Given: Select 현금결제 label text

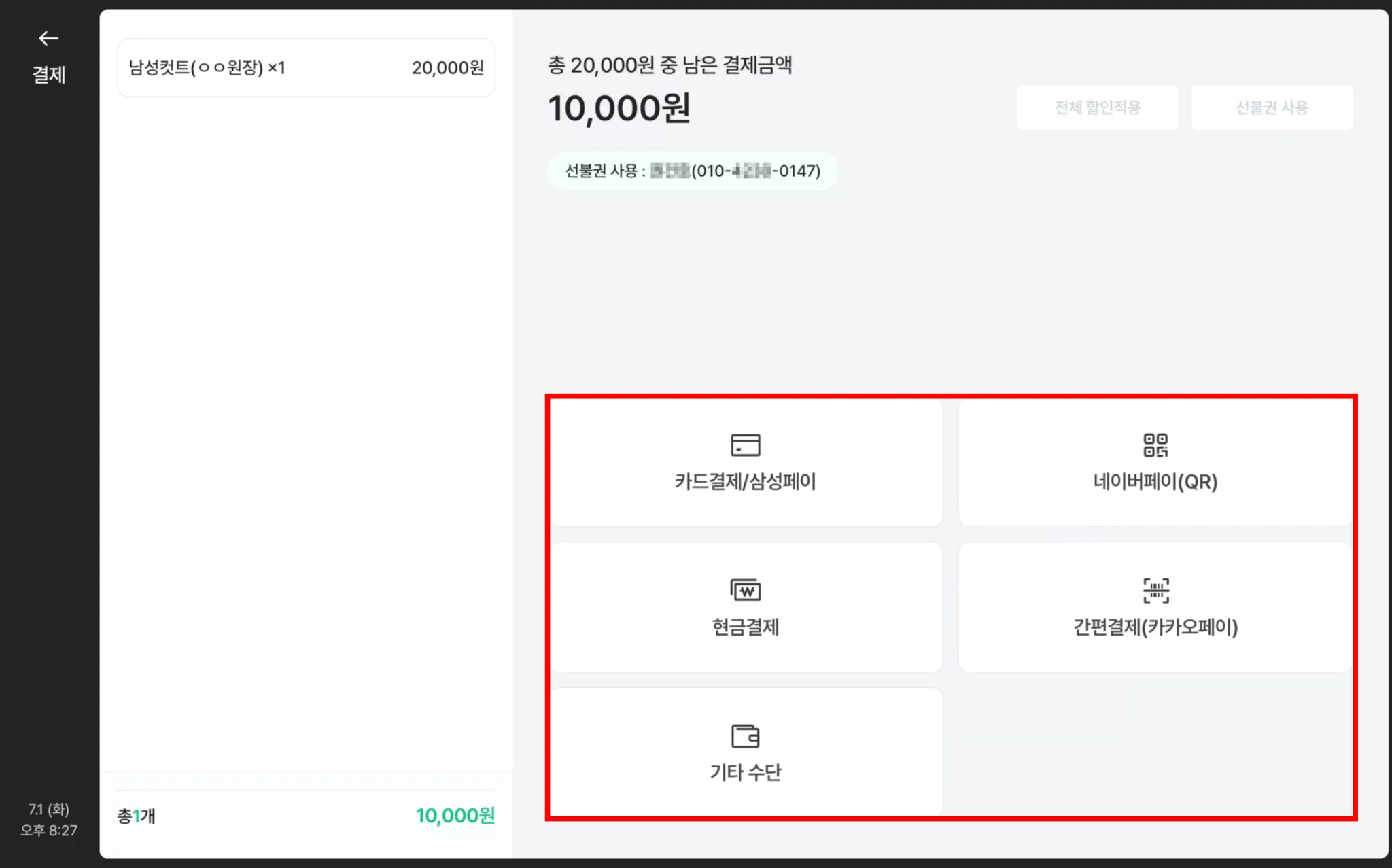Looking at the screenshot, I should coord(745,627).
